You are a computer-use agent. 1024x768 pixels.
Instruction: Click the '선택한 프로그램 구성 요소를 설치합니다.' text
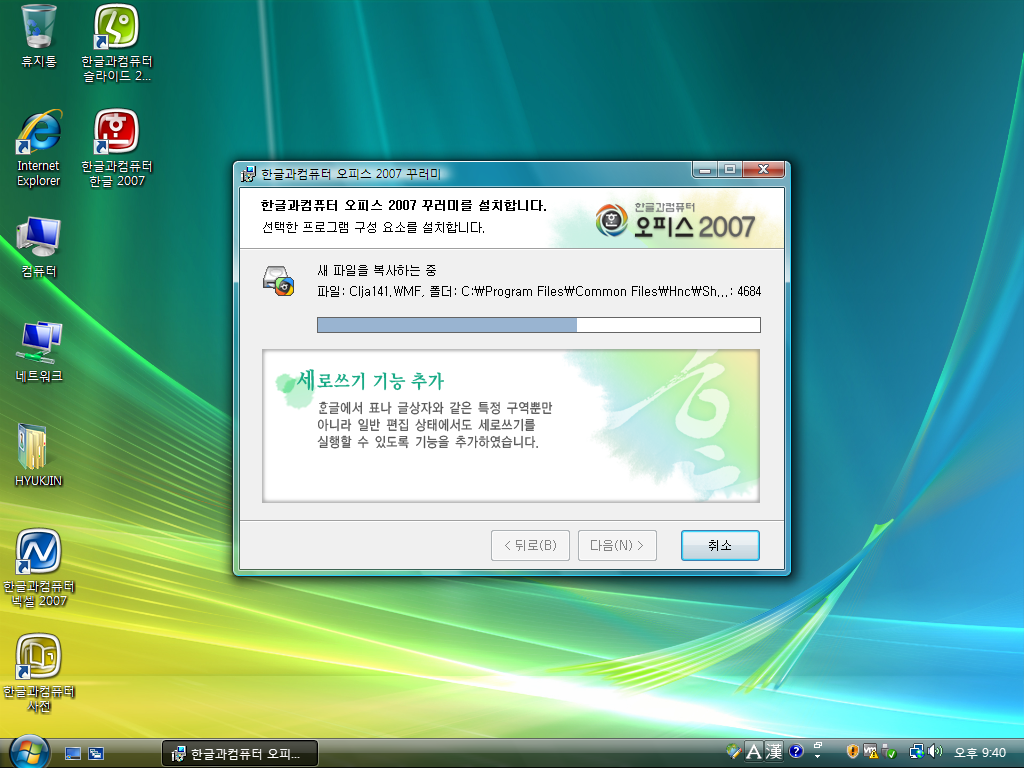coord(373,227)
